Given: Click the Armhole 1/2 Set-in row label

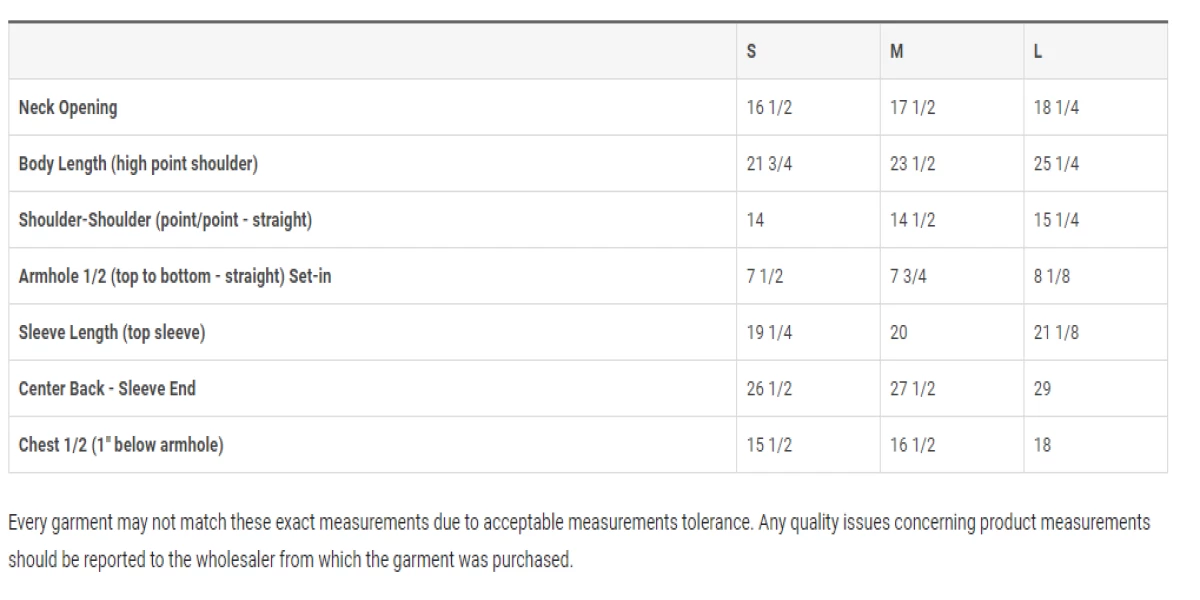Looking at the screenshot, I should click(175, 277).
